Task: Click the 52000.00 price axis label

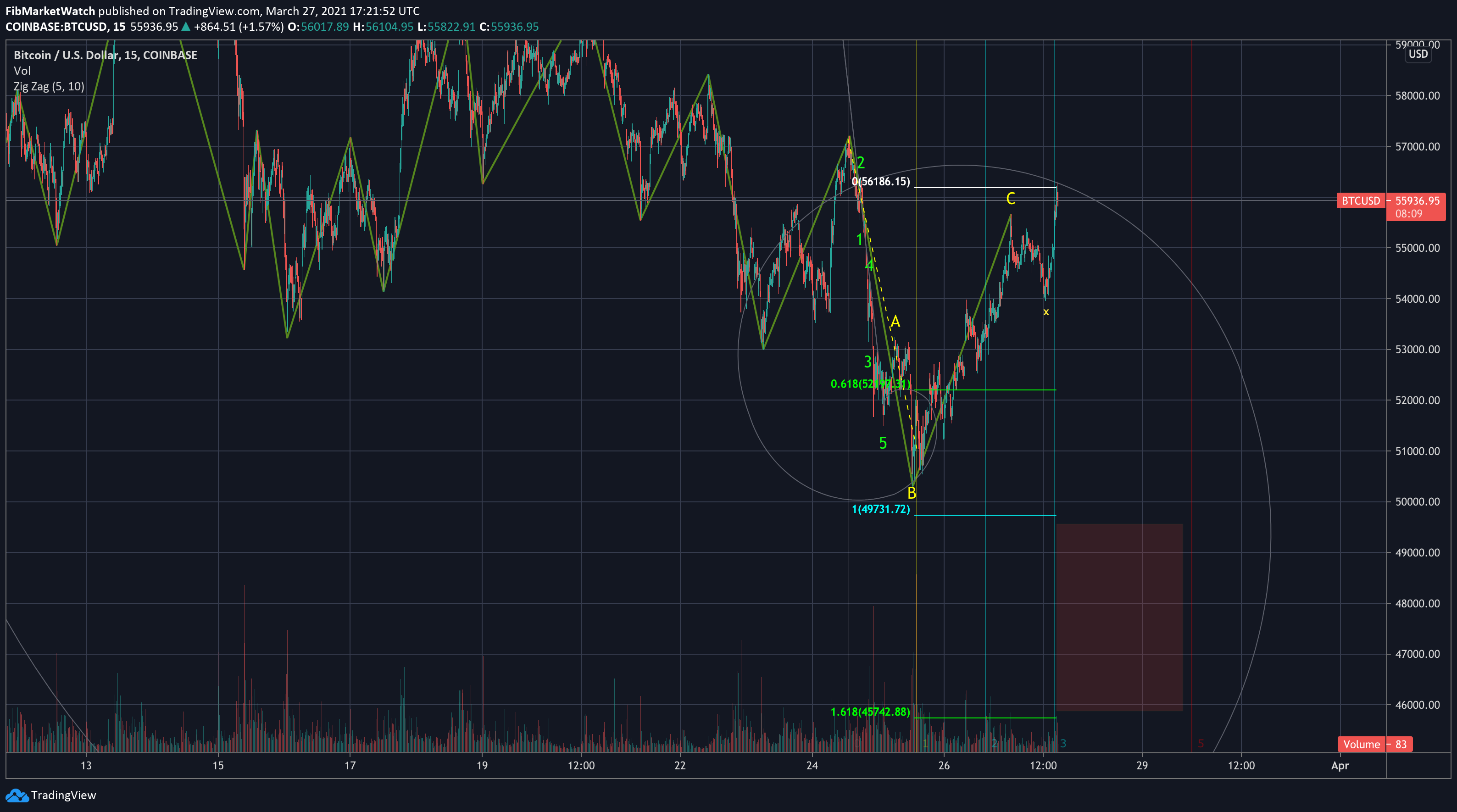Action: (x=1418, y=400)
